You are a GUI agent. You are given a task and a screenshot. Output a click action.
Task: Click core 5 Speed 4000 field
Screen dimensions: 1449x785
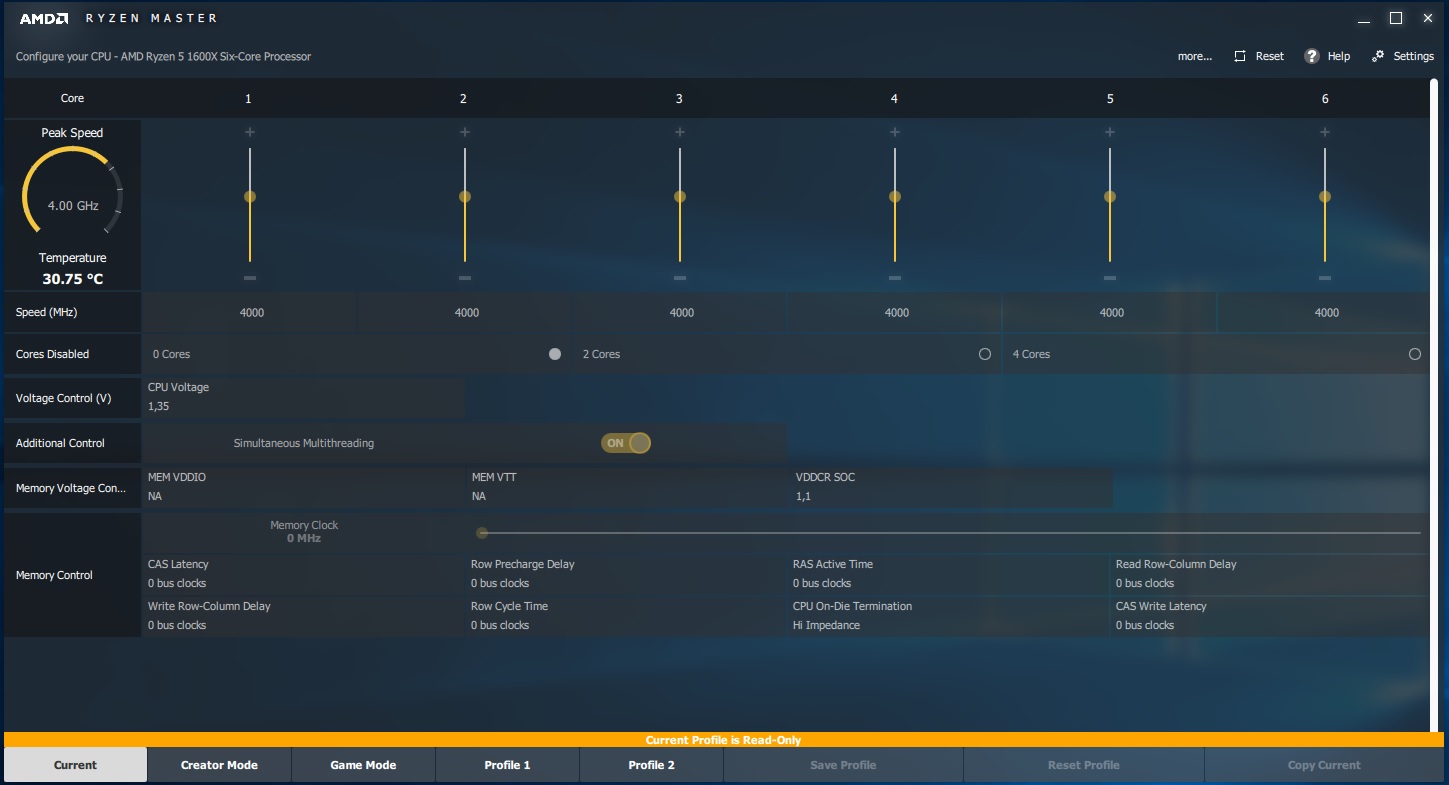point(1111,313)
